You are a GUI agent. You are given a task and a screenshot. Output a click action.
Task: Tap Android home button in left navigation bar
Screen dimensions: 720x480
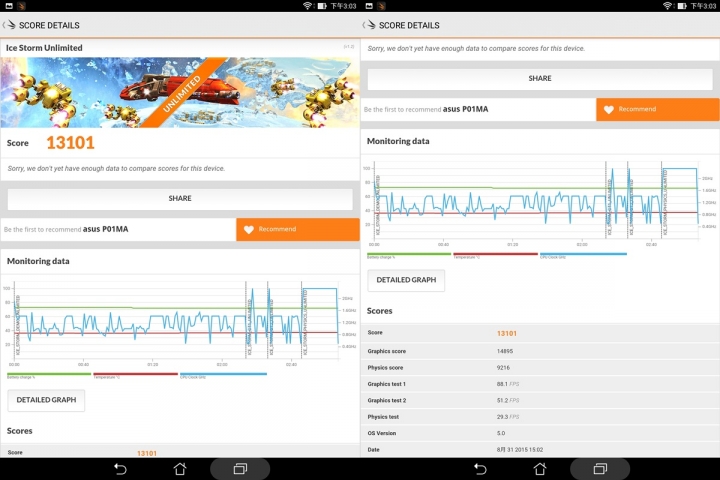pyautogui.click(x=180, y=469)
